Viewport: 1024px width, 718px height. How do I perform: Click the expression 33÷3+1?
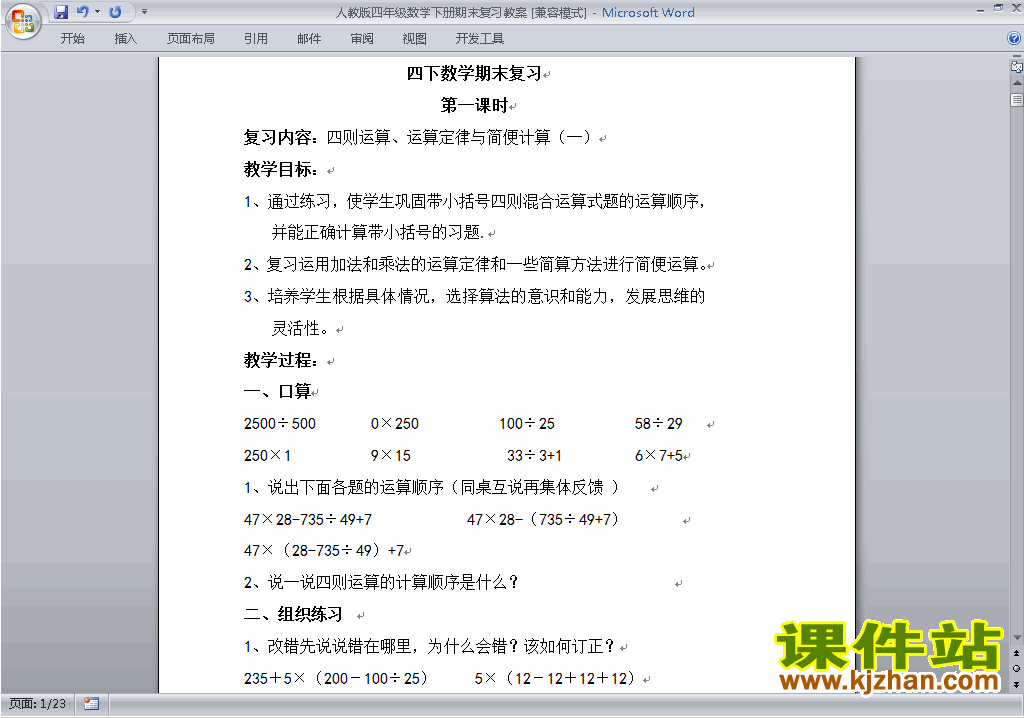pos(534,455)
